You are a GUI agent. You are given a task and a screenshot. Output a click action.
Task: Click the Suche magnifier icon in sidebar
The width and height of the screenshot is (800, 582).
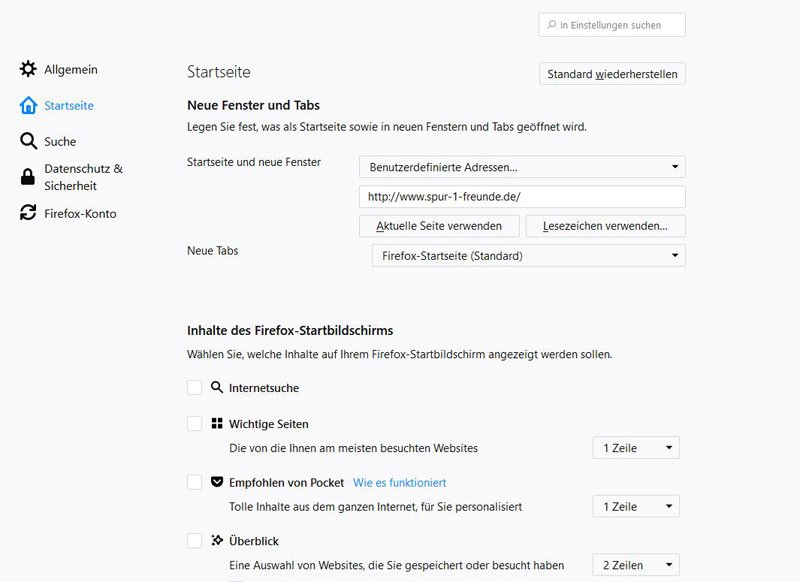[x=28, y=142]
